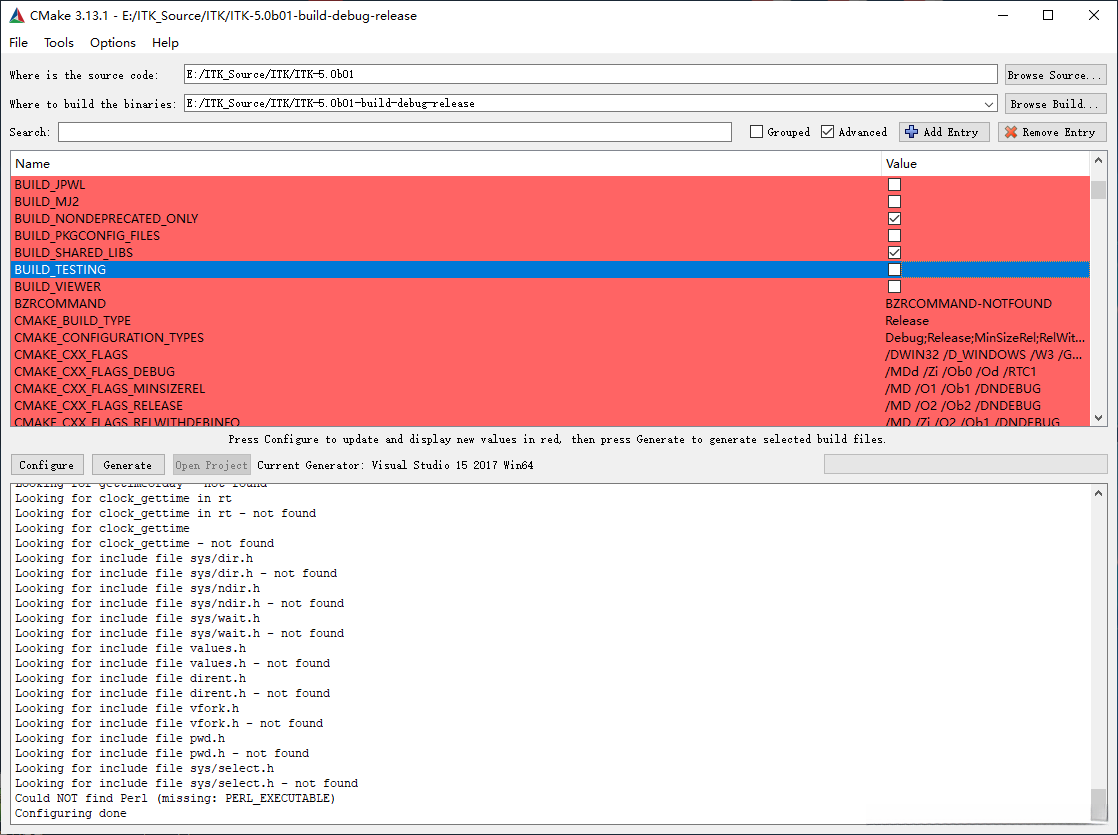
Task: Click 'Looking for clock_gettime in rt' line
Action: 123,498
